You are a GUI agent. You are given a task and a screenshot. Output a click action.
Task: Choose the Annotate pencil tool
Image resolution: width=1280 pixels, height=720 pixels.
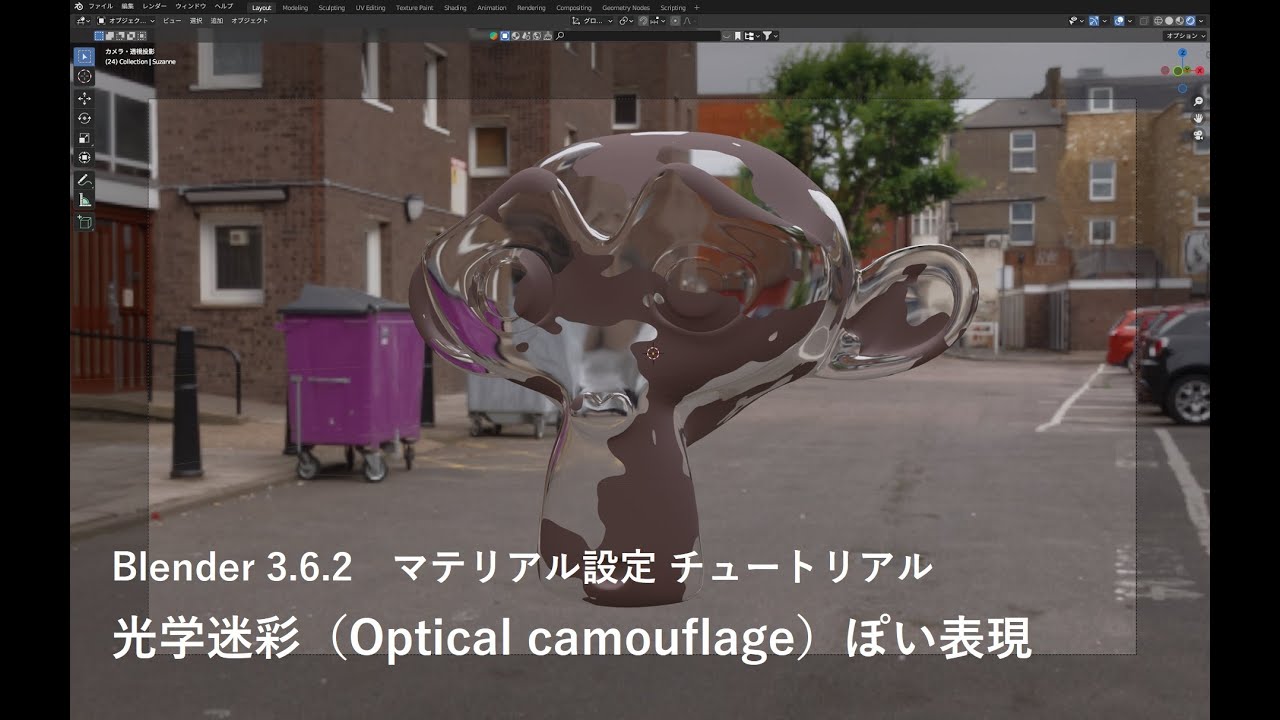coord(84,180)
